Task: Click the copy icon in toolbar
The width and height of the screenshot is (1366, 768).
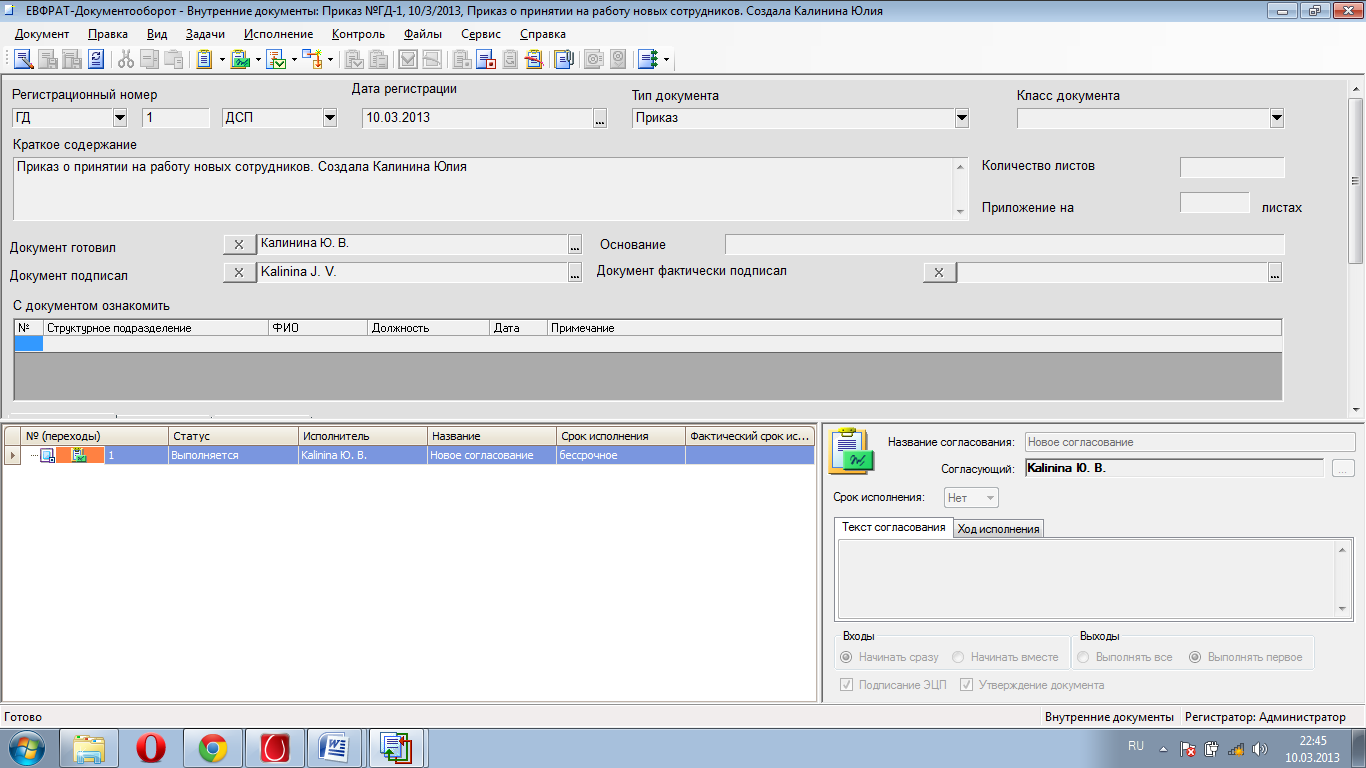Action: (x=150, y=59)
